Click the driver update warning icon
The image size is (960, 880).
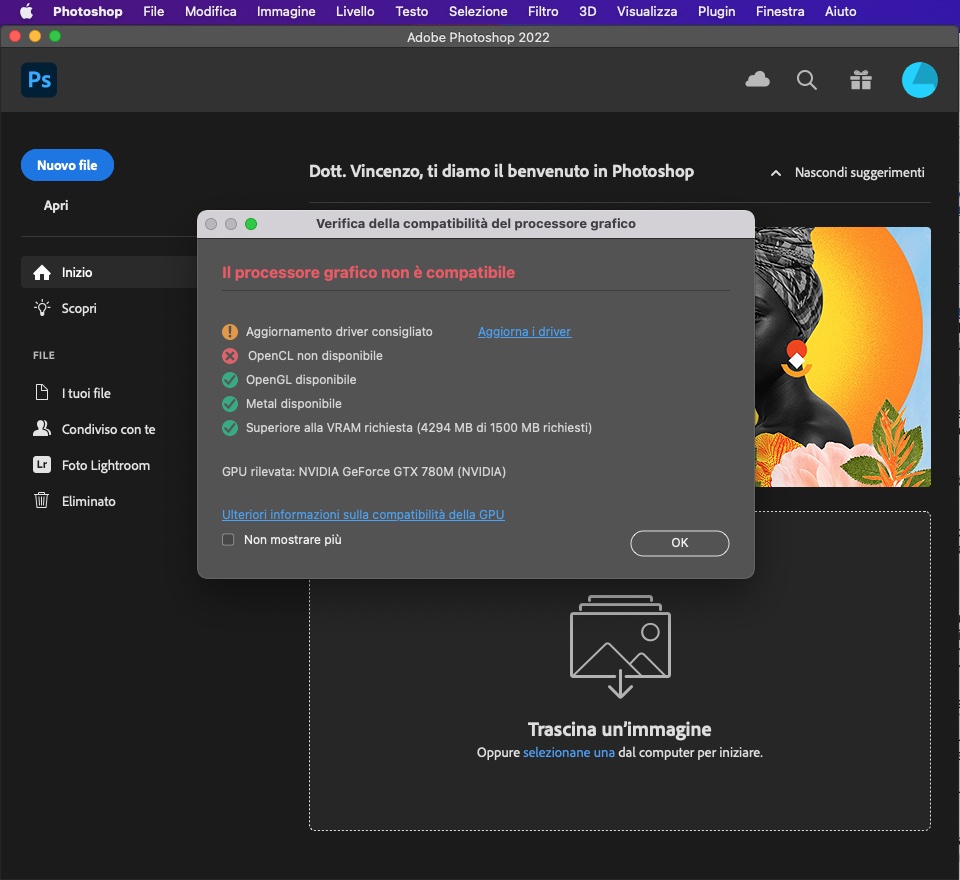click(230, 332)
